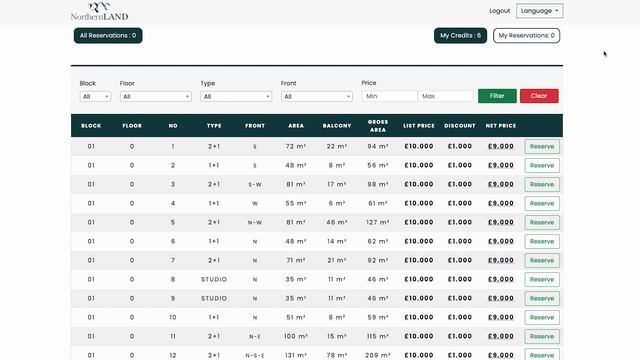
Task: Expand the Type filter dropdown
Action: (236, 97)
